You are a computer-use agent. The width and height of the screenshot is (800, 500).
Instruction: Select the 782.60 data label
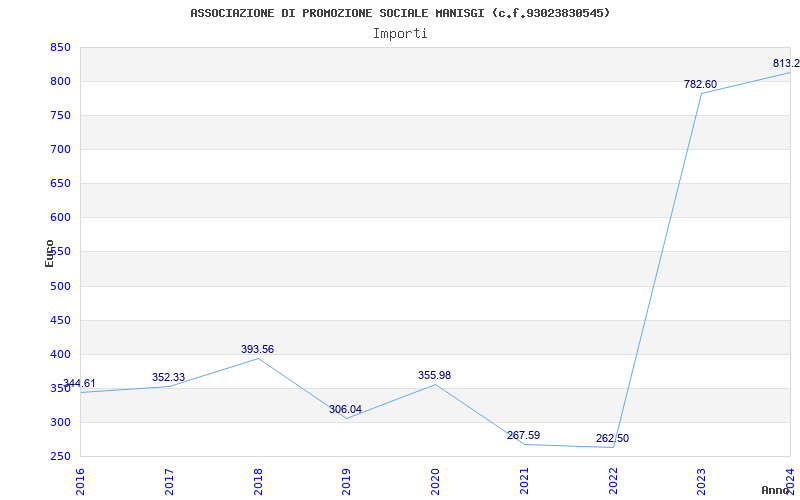tap(701, 85)
